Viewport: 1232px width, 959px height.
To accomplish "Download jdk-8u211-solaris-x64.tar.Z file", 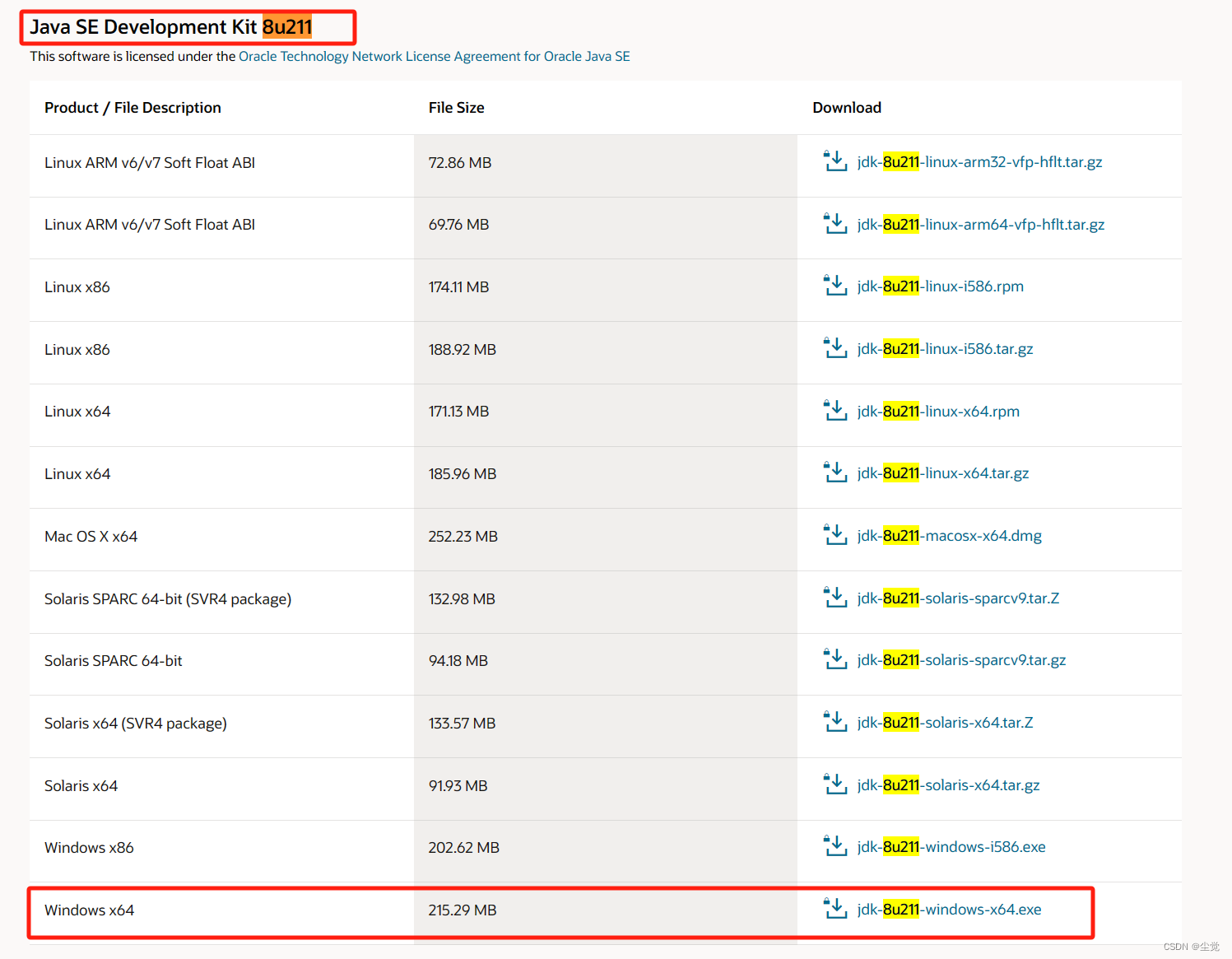I will coord(945,723).
